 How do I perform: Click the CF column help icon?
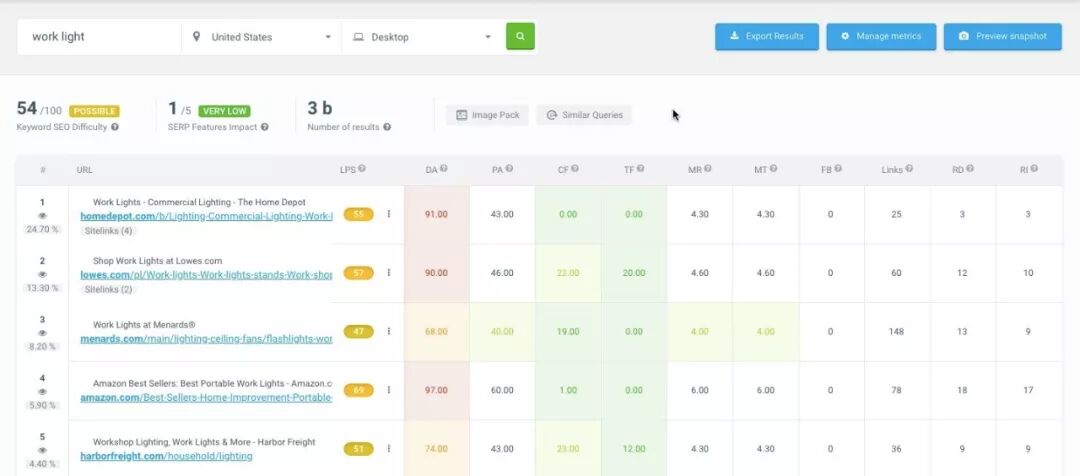click(x=574, y=169)
